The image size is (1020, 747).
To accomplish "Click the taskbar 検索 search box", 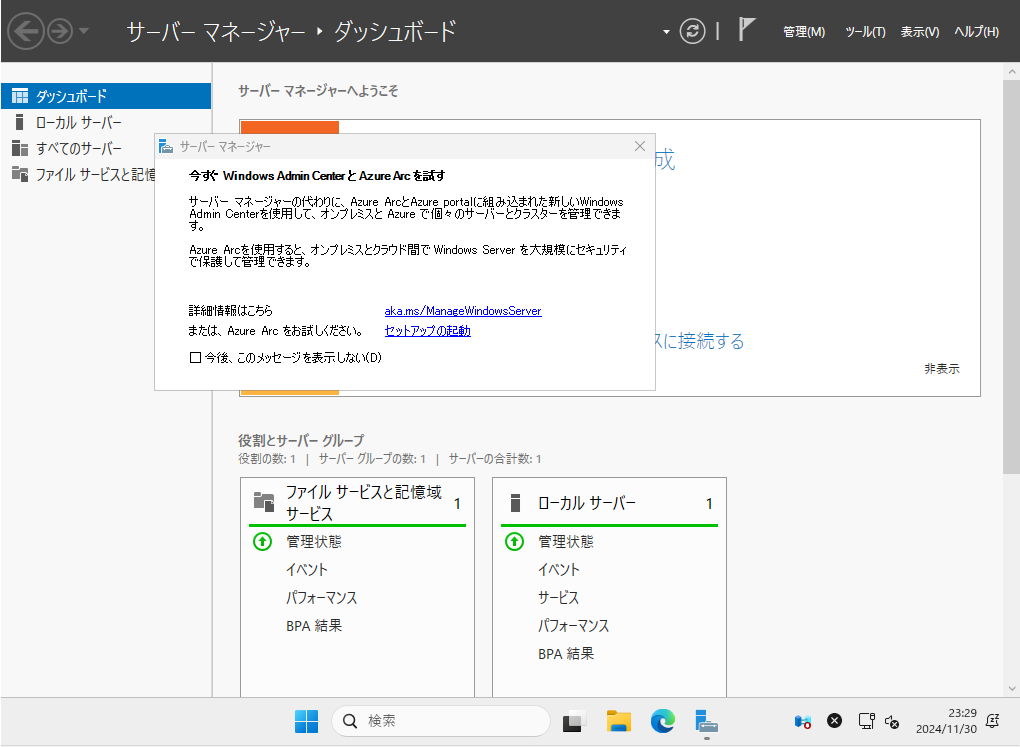I will 441,721.
